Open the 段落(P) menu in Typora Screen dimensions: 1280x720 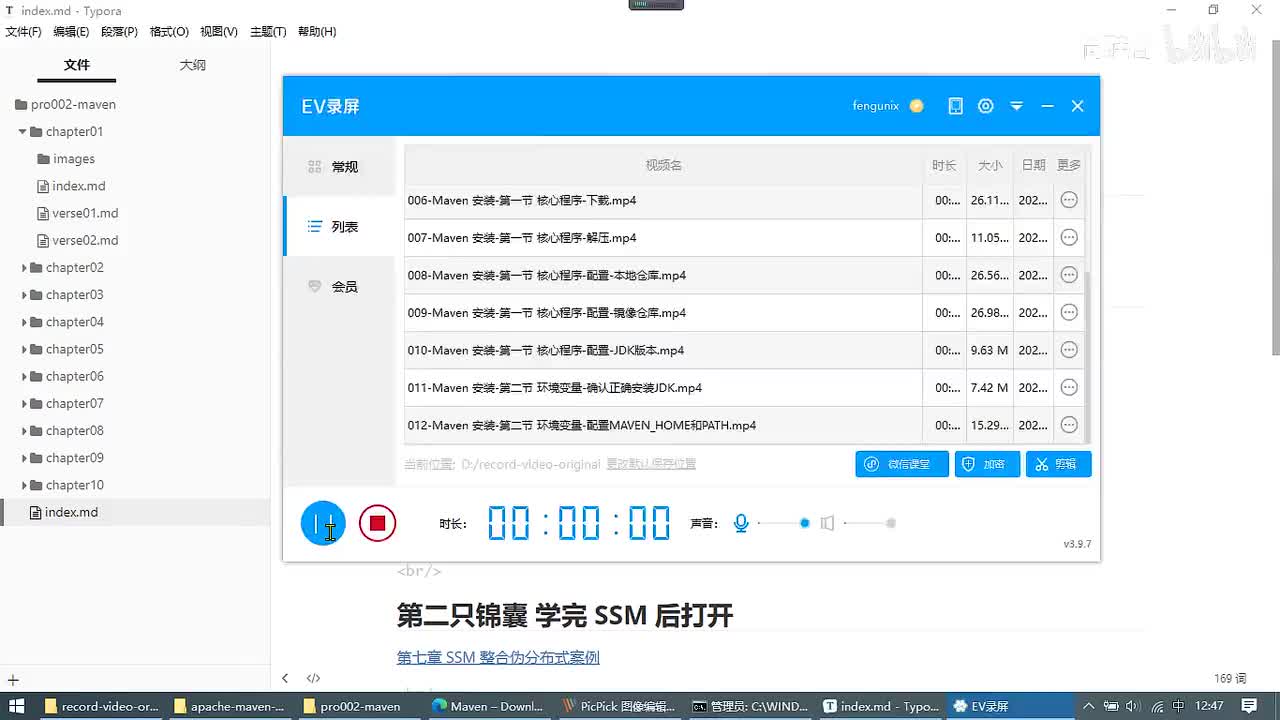coord(119,32)
